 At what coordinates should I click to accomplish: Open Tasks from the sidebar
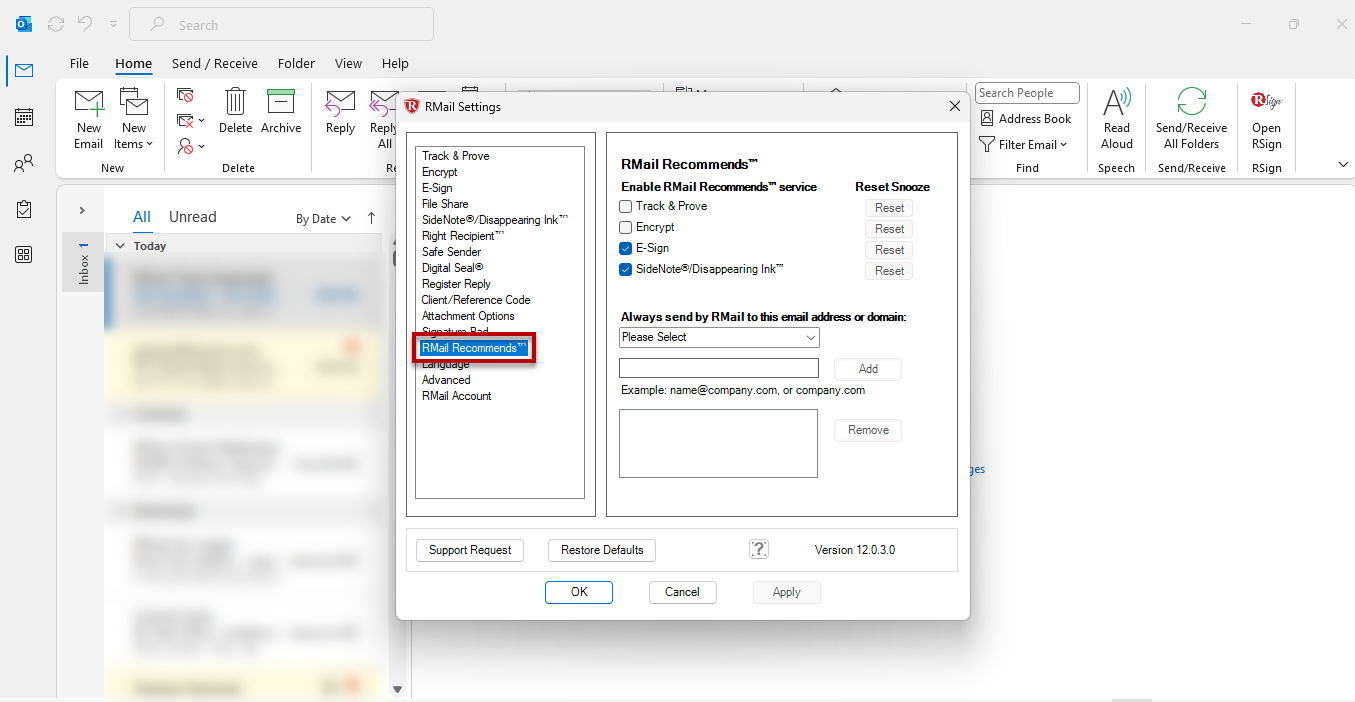[24, 209]
